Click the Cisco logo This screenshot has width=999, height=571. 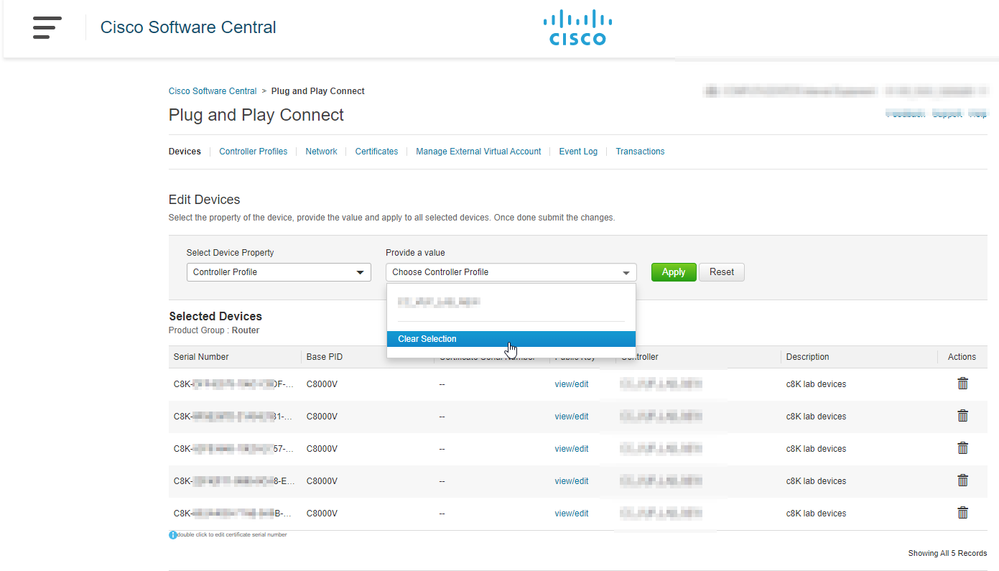[x=578, y=27]
